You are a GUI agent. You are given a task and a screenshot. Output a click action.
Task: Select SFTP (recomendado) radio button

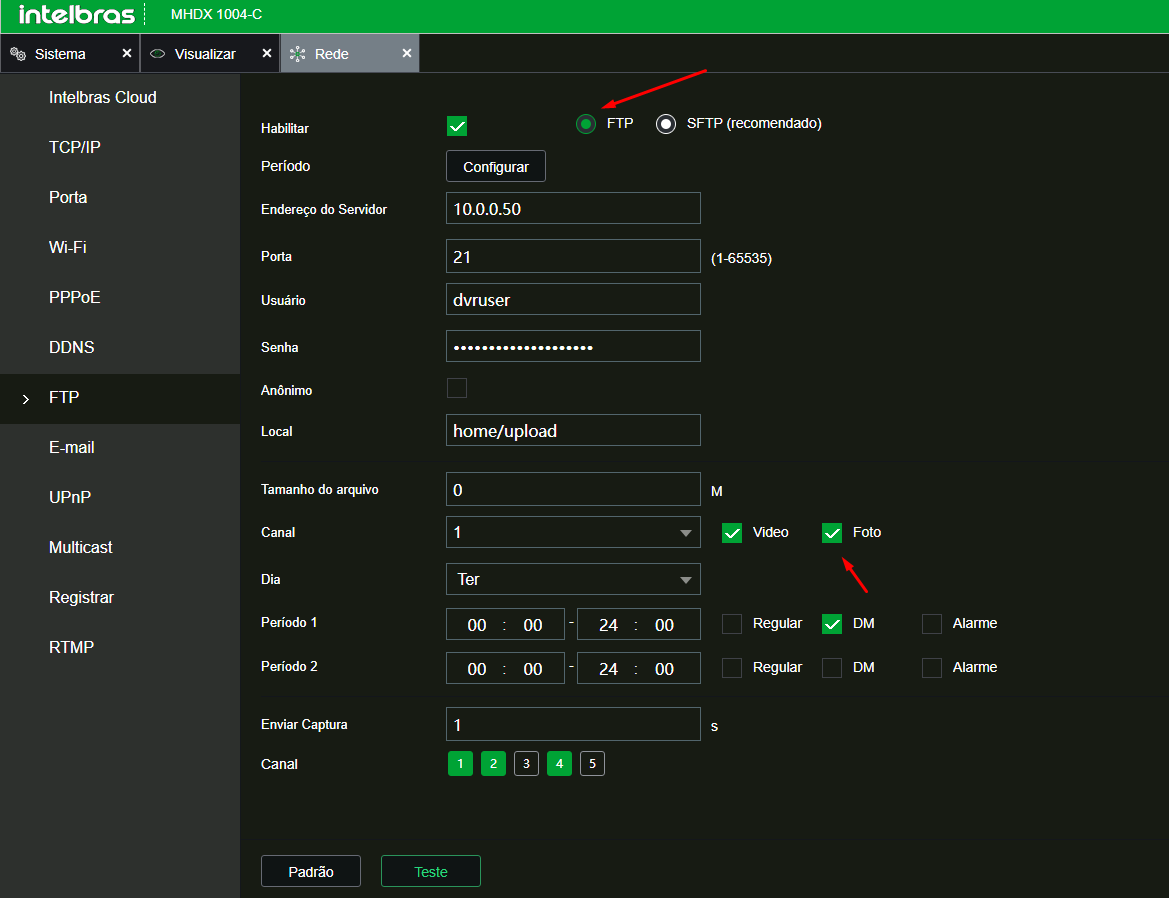click(x=666, y=124)
